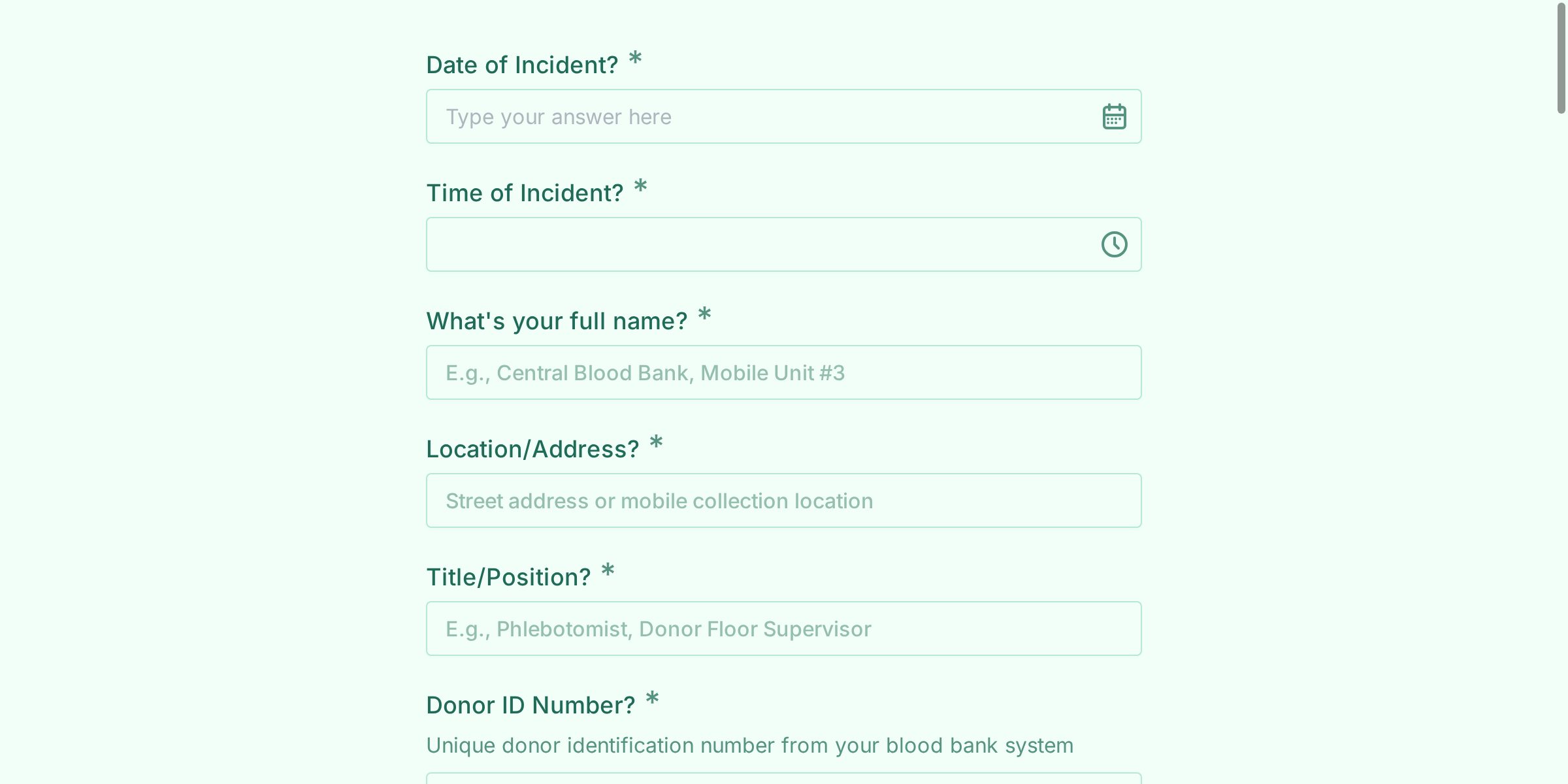Click the required asterisk beside Date of Incident

pos(635,59)
